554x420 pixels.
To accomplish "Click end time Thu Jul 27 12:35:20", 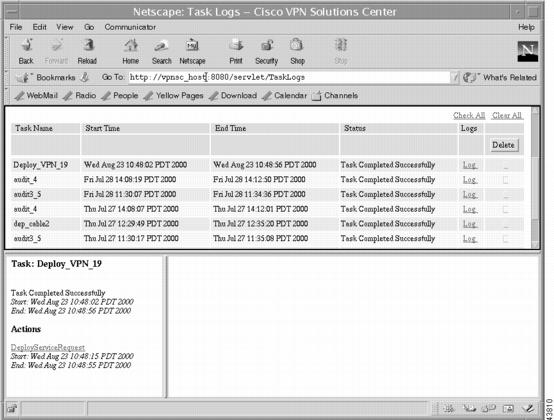I will (260, 224).
